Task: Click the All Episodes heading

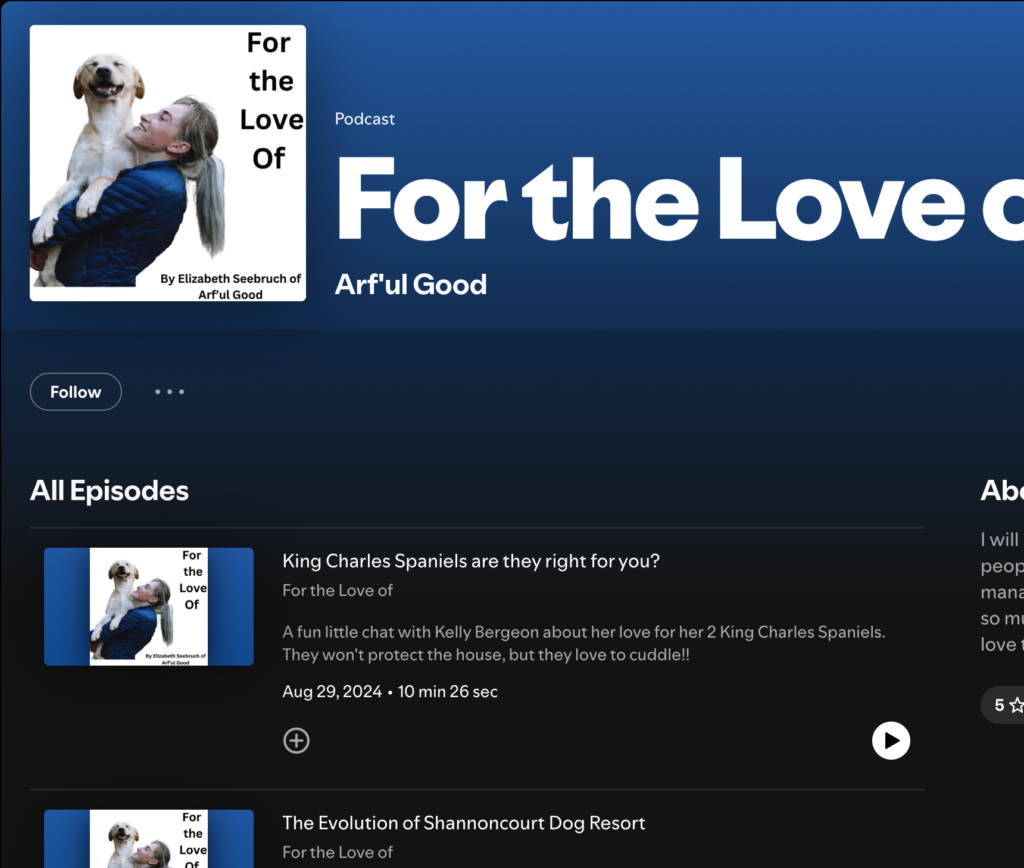Action: [110, 490]
